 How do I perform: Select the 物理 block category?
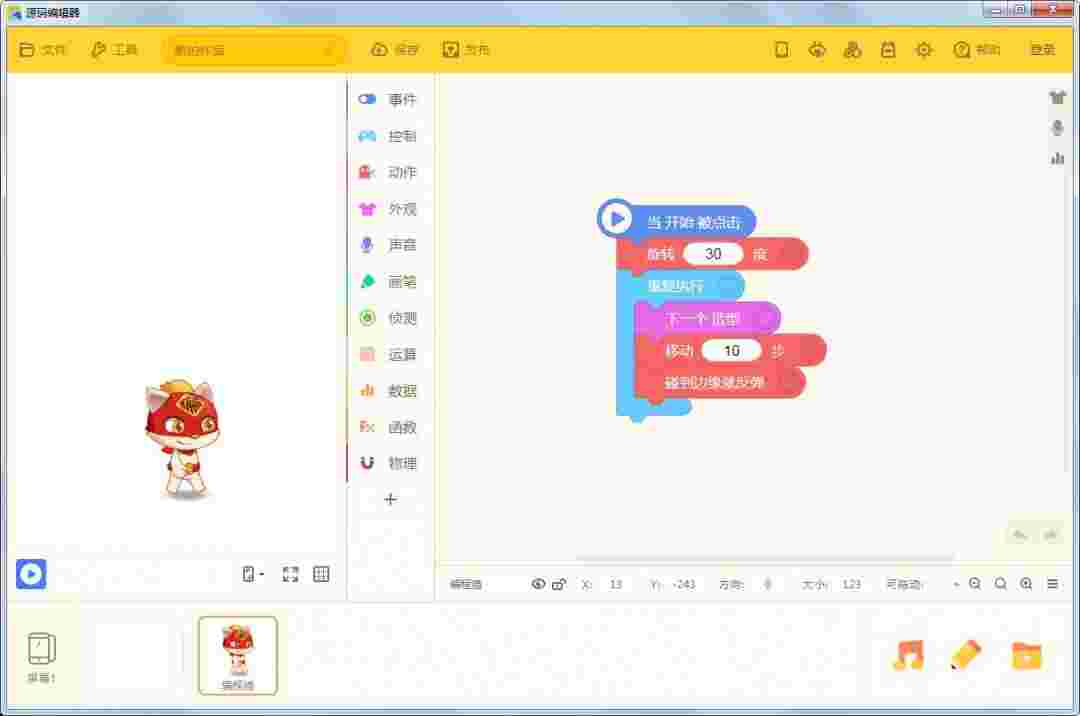pos(390,463)
